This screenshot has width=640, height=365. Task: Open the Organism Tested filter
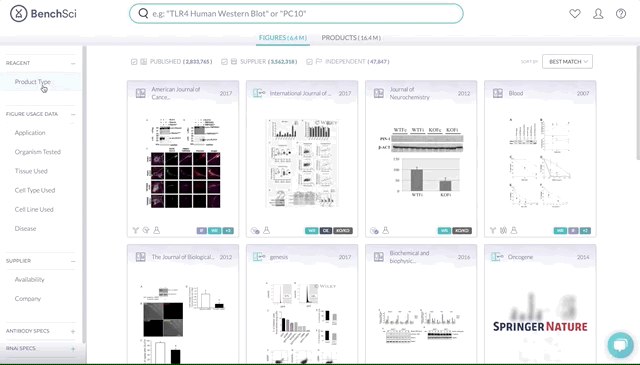(x=38, y=152)
